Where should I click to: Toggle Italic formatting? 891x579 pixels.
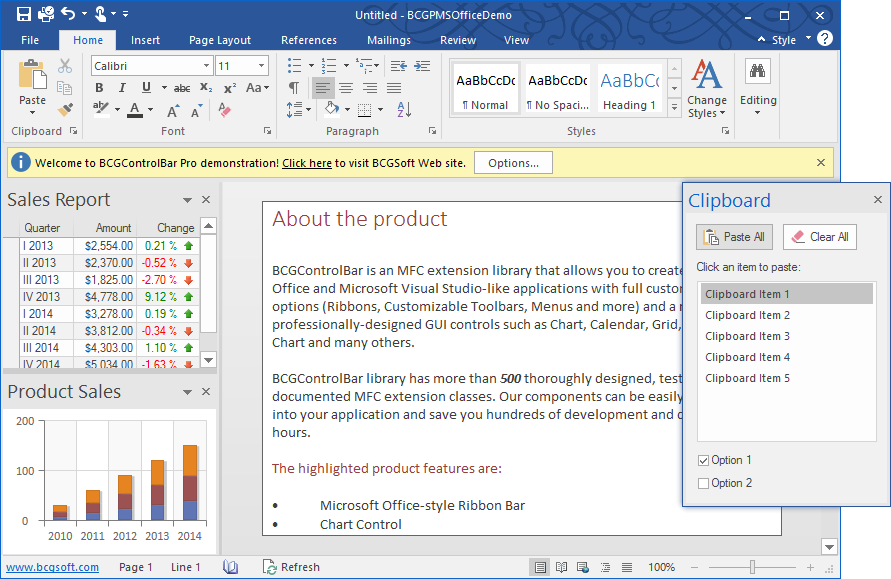[x=122, y=88]
